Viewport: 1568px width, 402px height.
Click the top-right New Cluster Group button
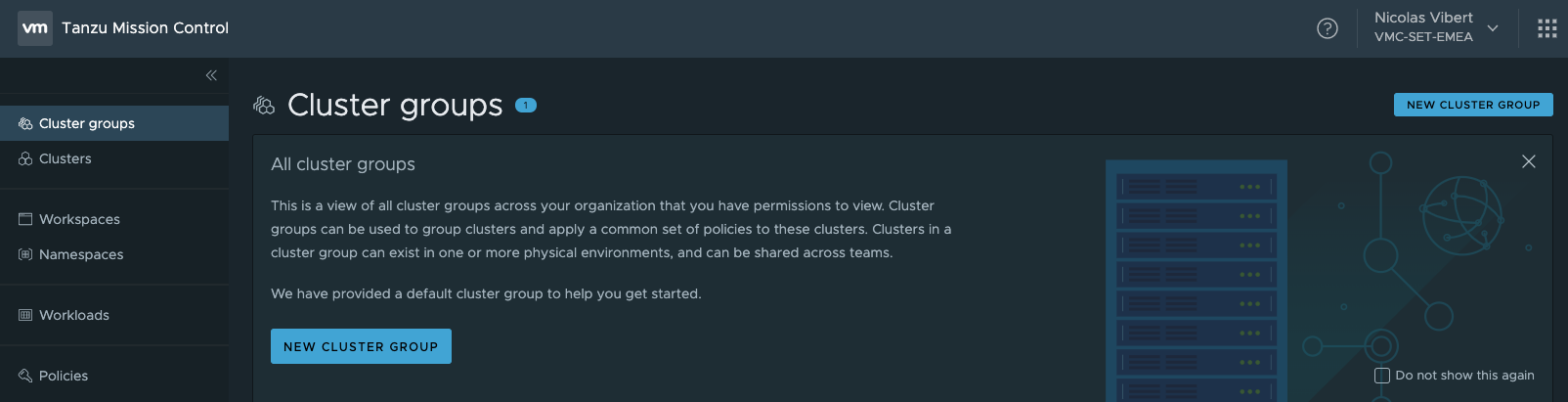coord(1472,105)
